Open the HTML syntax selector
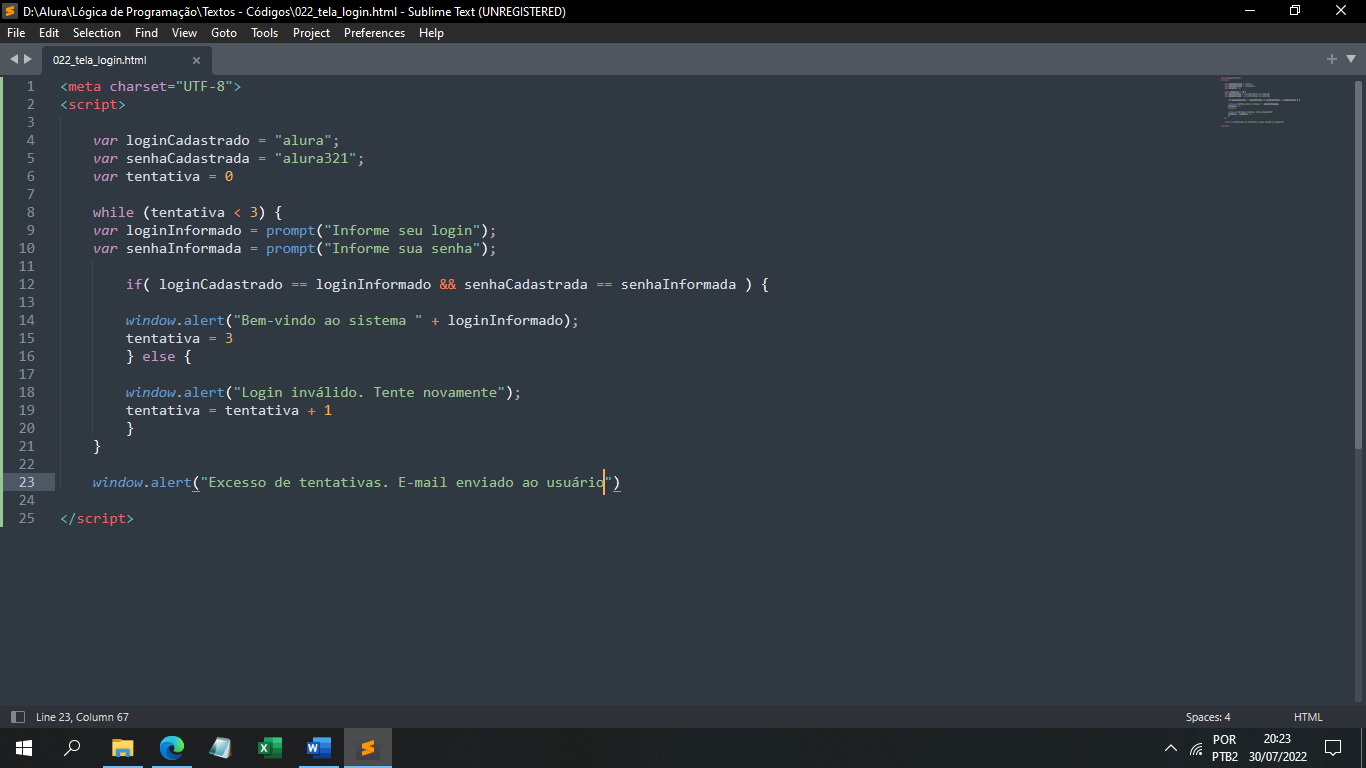 click(1307, 717)
